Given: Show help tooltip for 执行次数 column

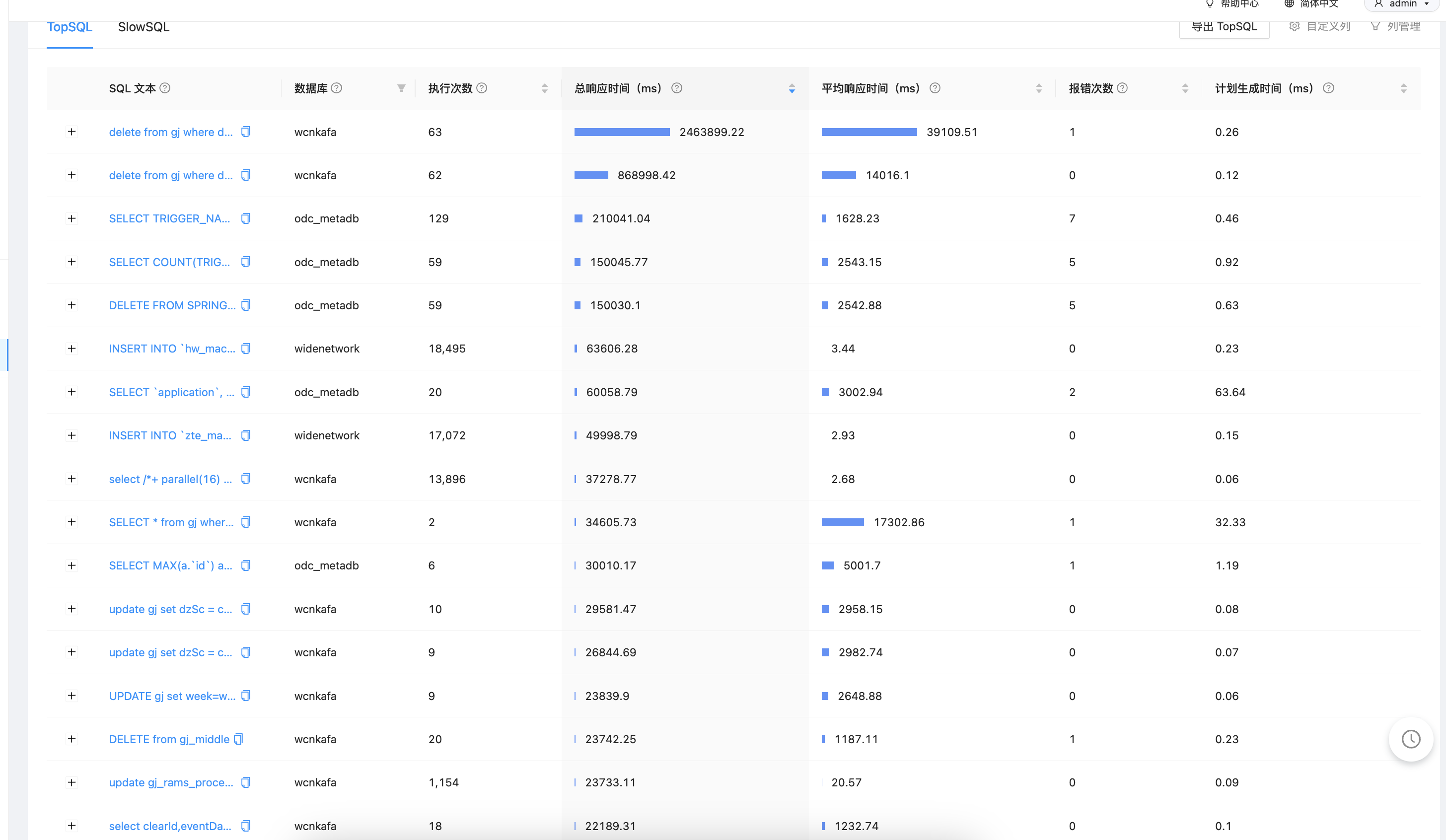Looking at the screenshot, I should [482, 88].
